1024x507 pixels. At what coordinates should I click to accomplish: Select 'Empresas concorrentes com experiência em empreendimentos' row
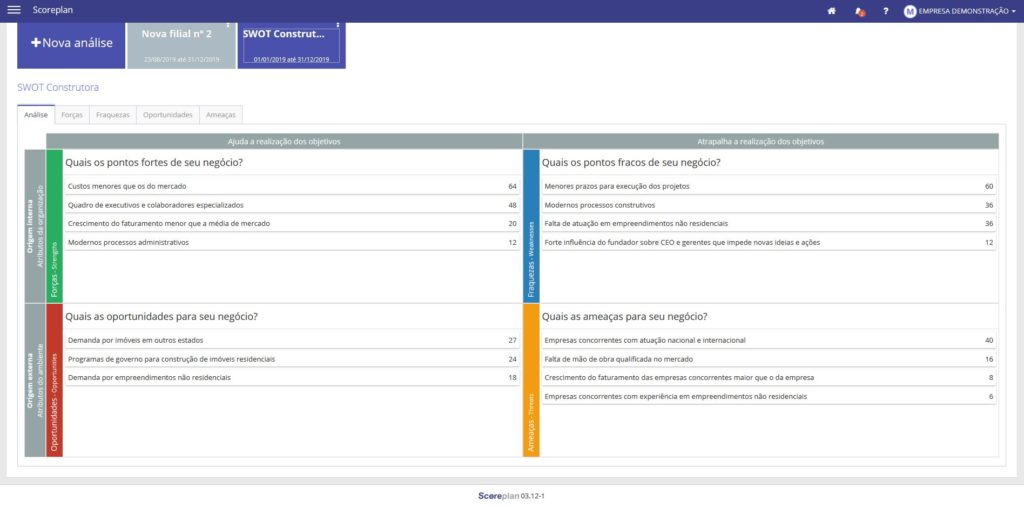[769, 397]
